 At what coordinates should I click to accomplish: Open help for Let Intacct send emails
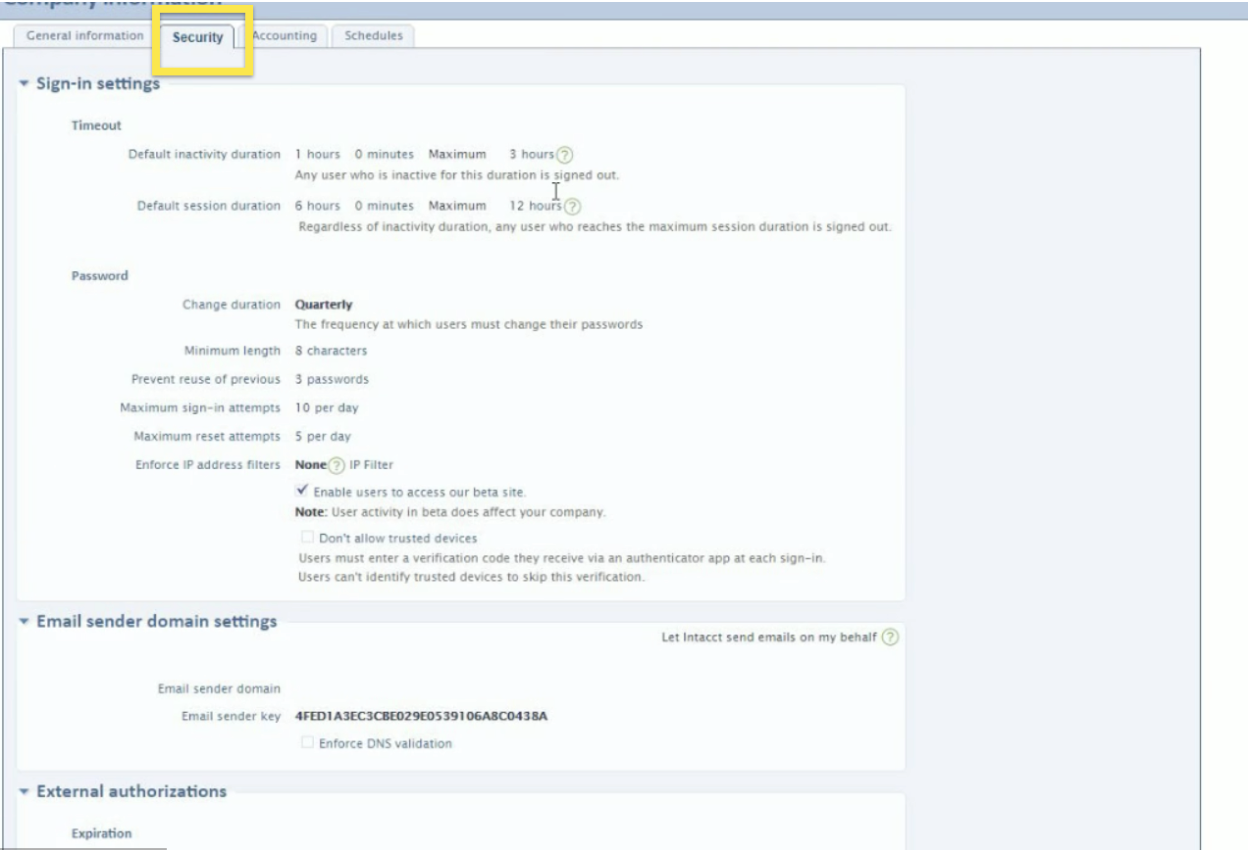click(x=890, y=638)
